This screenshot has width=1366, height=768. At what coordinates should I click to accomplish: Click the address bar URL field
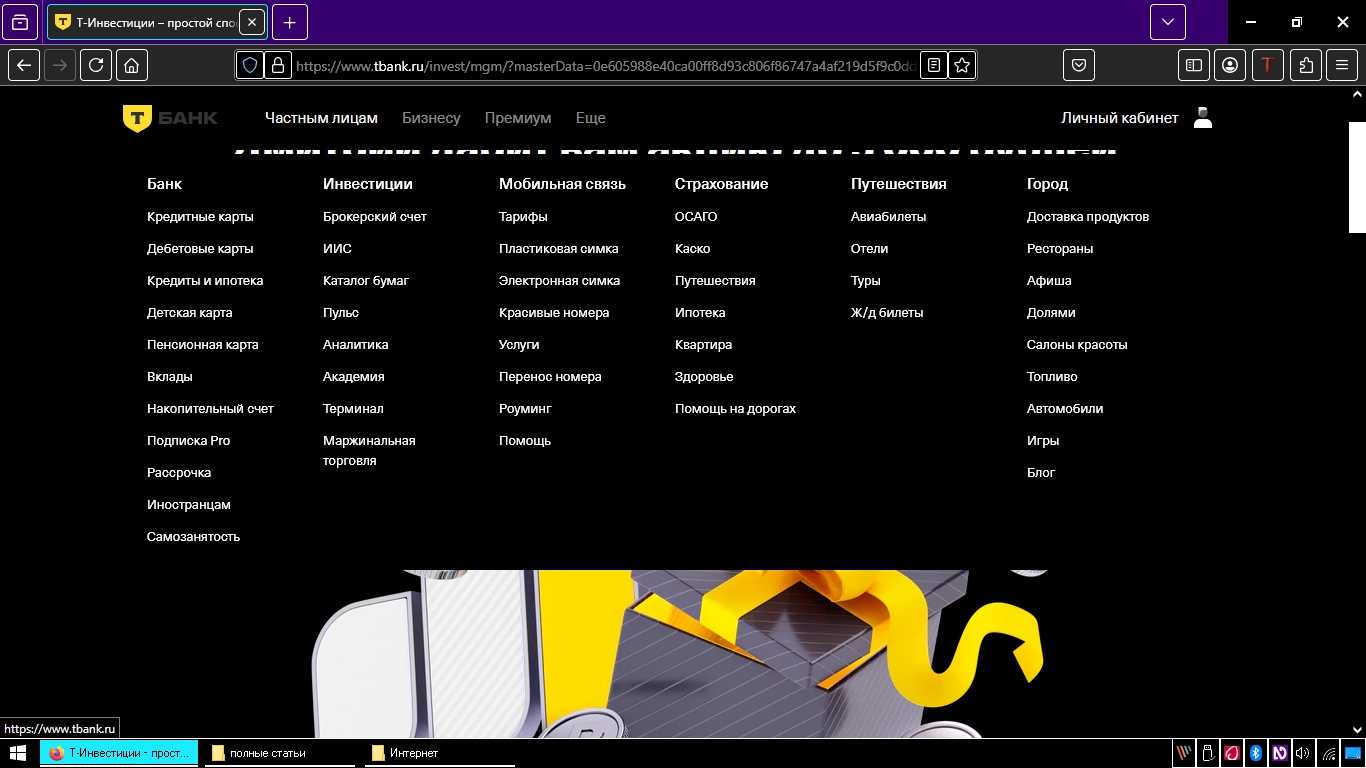coord(605,65)
